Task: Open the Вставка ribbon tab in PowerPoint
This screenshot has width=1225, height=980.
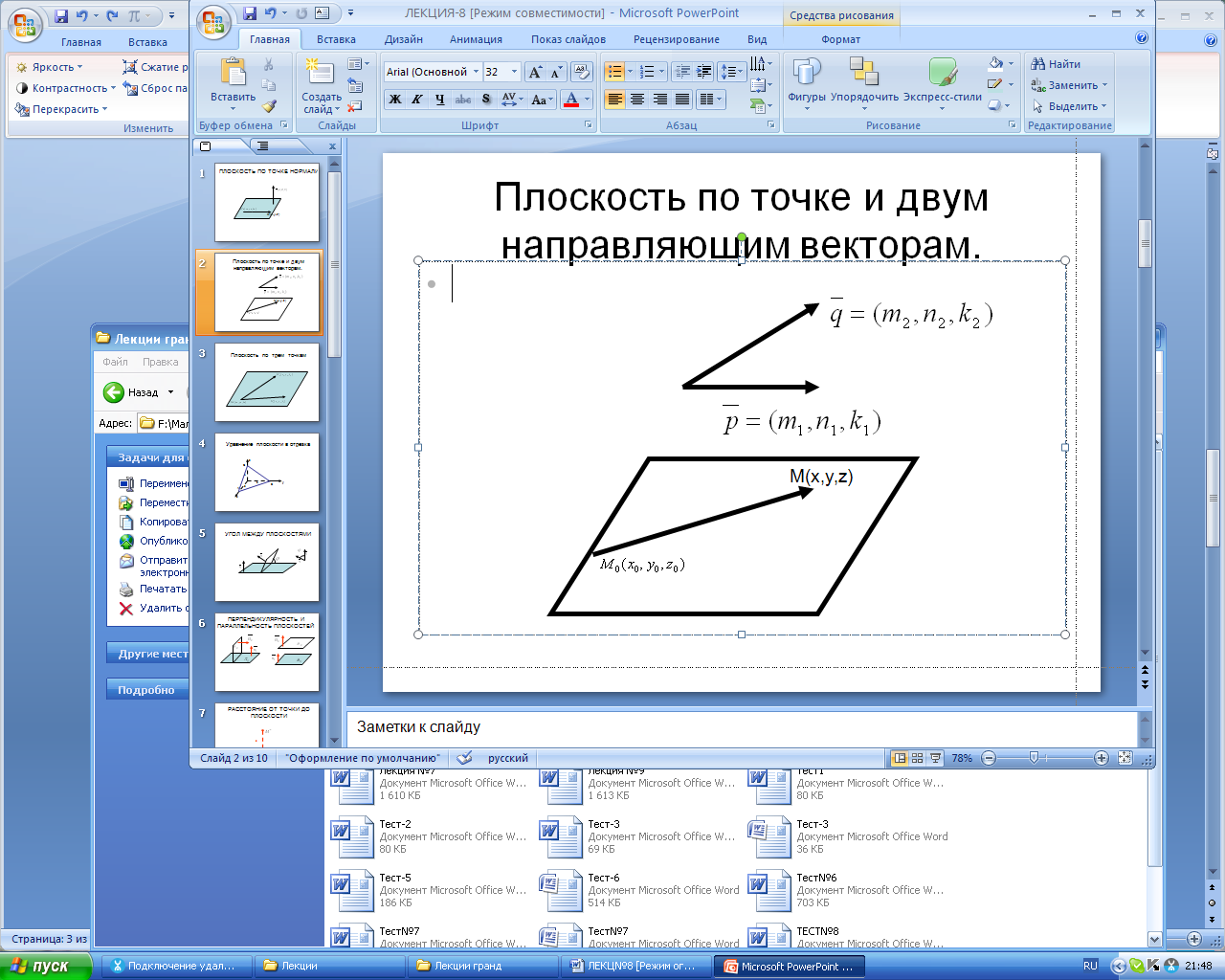Action: tap(336, 39)
